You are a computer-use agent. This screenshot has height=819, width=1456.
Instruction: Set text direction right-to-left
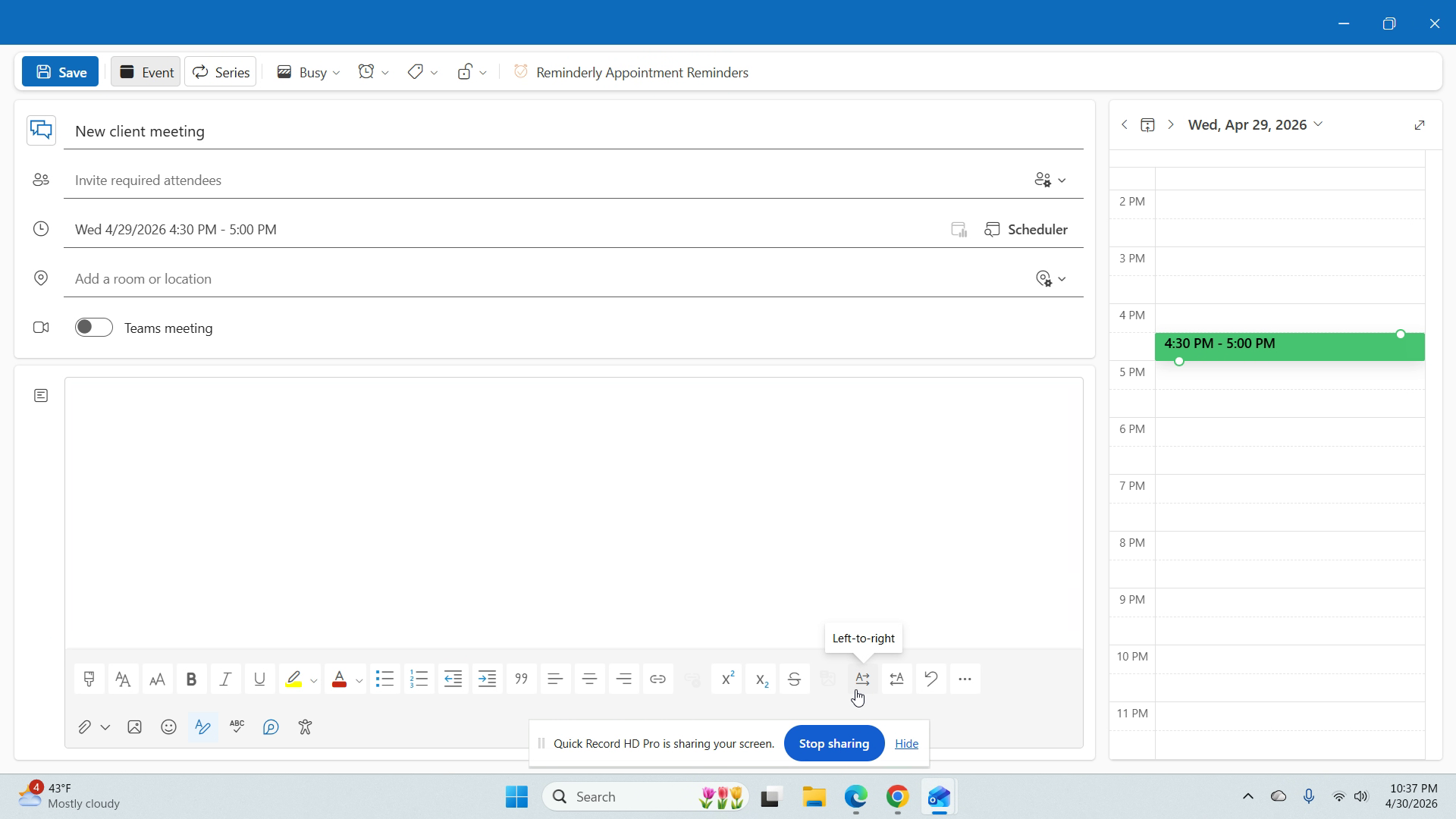coord(897,679)
